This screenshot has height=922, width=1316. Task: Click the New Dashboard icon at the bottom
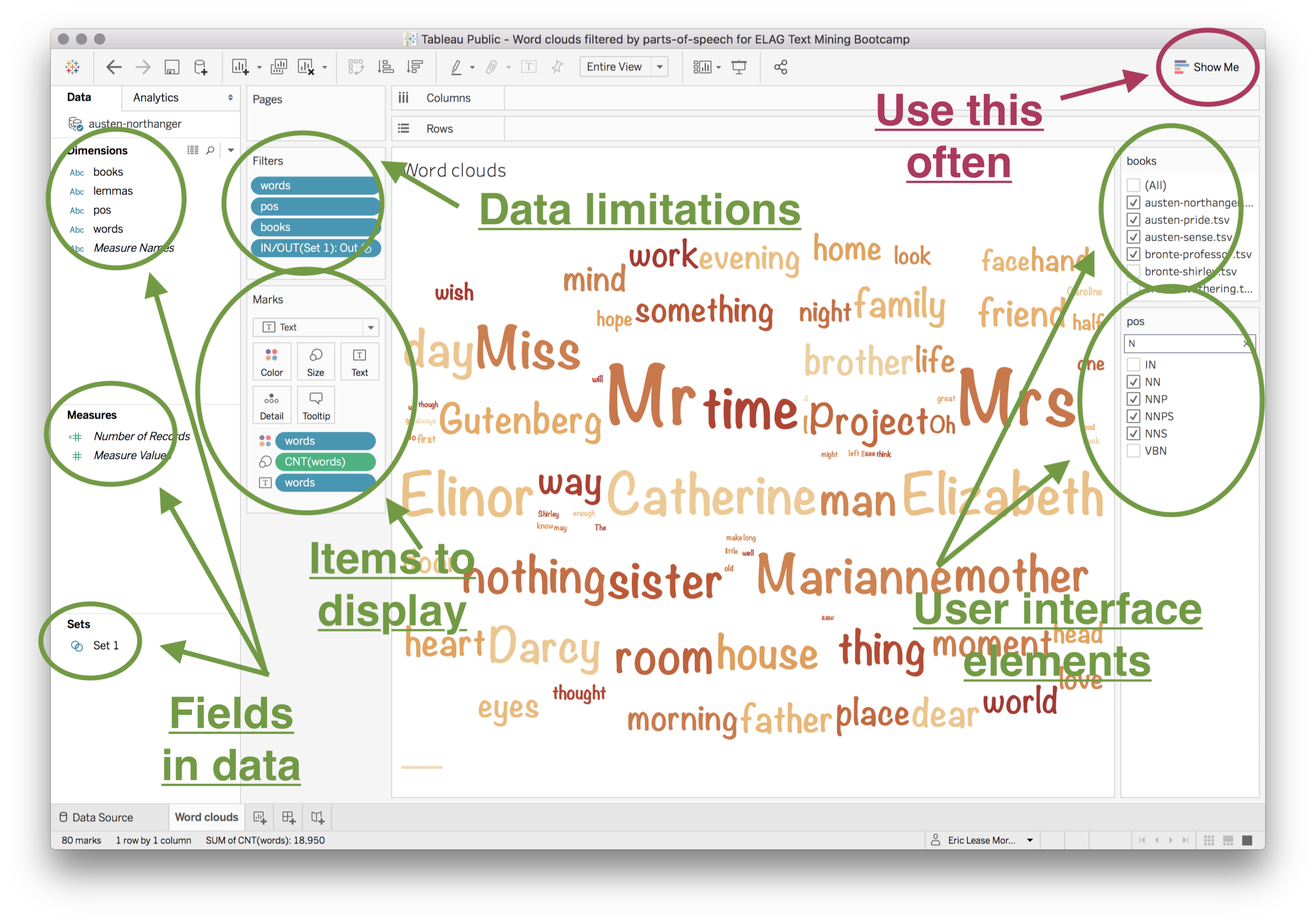click(x=288, y=817)
